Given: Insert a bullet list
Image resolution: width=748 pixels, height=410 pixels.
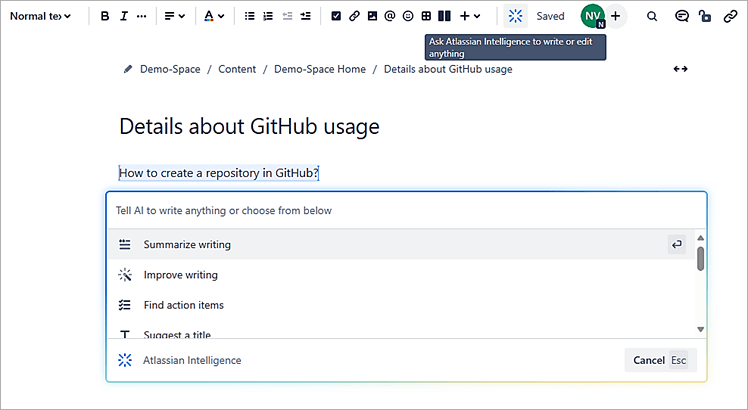Looking at the screenshot, I should (249, 16).
